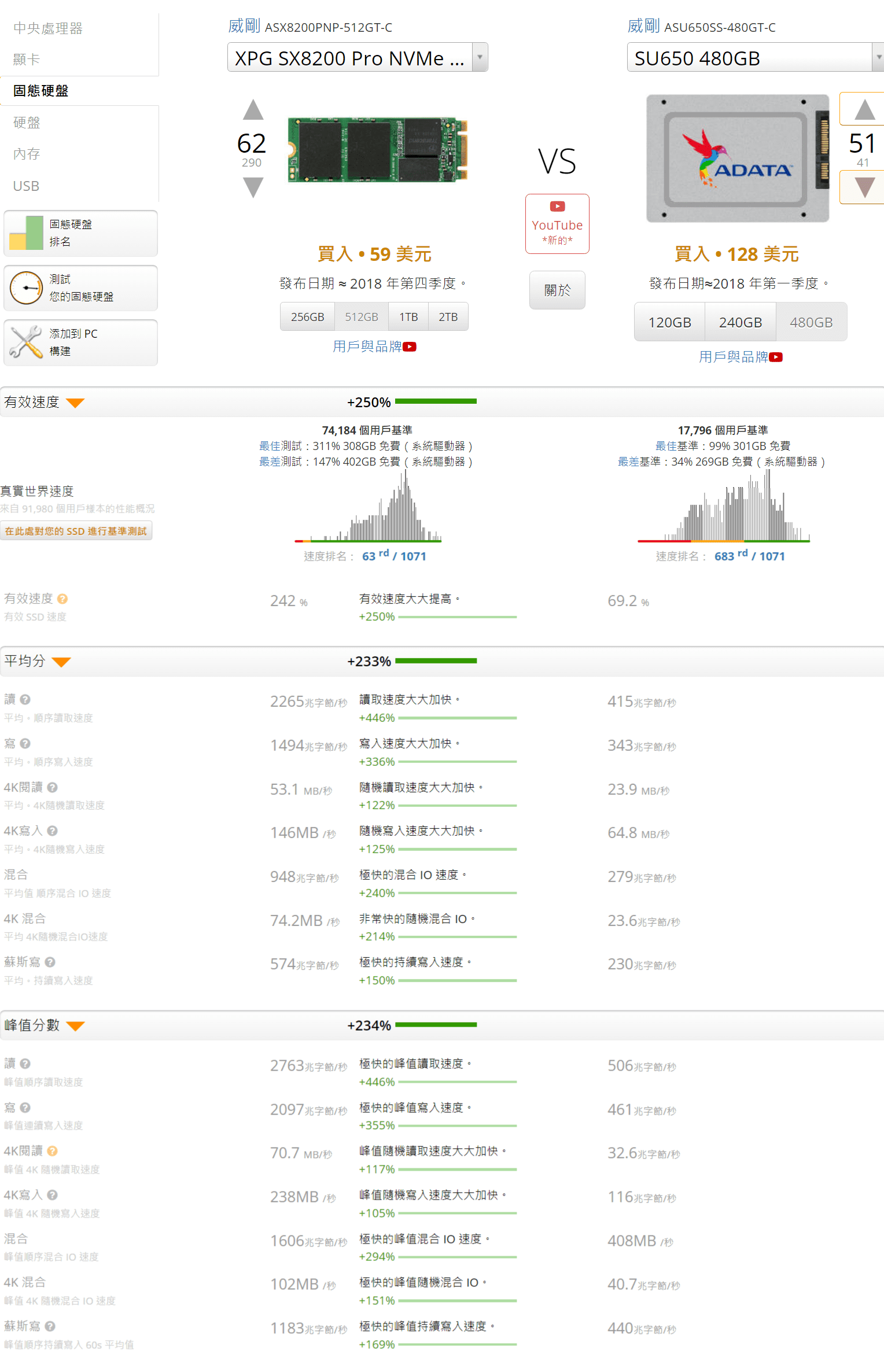Select 中央處理器 in the sidebar
Image resolution: width=884 pixels, height=1372 pixels.
pos(48,28)
